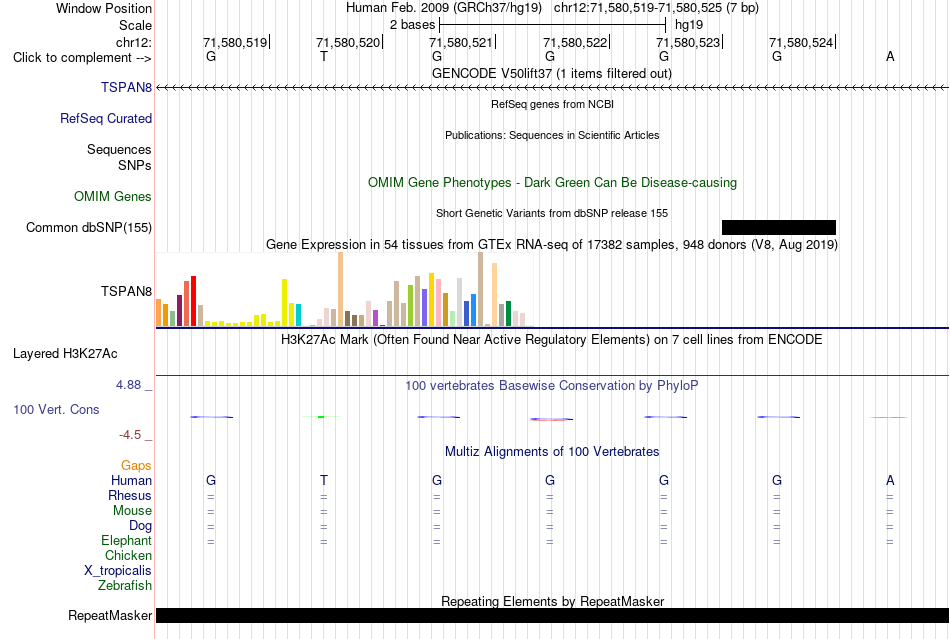Click the Gene Expression in 54 tissues title
Viewport: 950px width, 639px height.
(x=551, y=245)
